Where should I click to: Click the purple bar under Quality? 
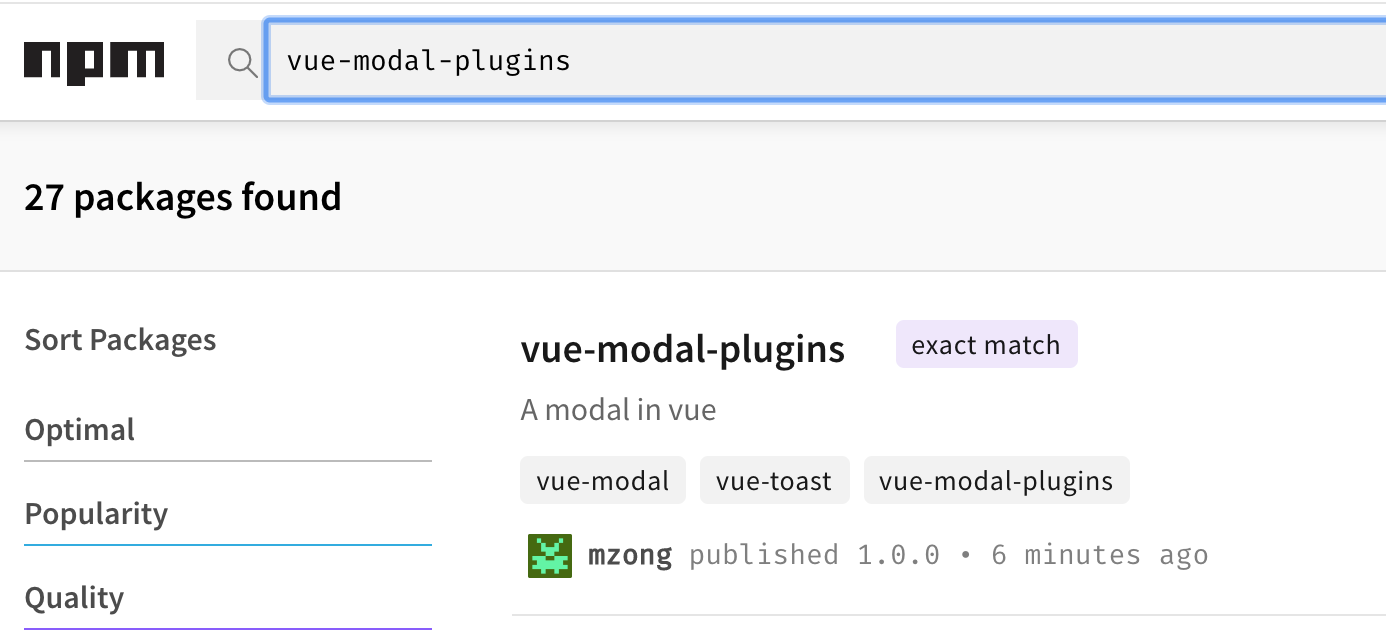[228, 629]
